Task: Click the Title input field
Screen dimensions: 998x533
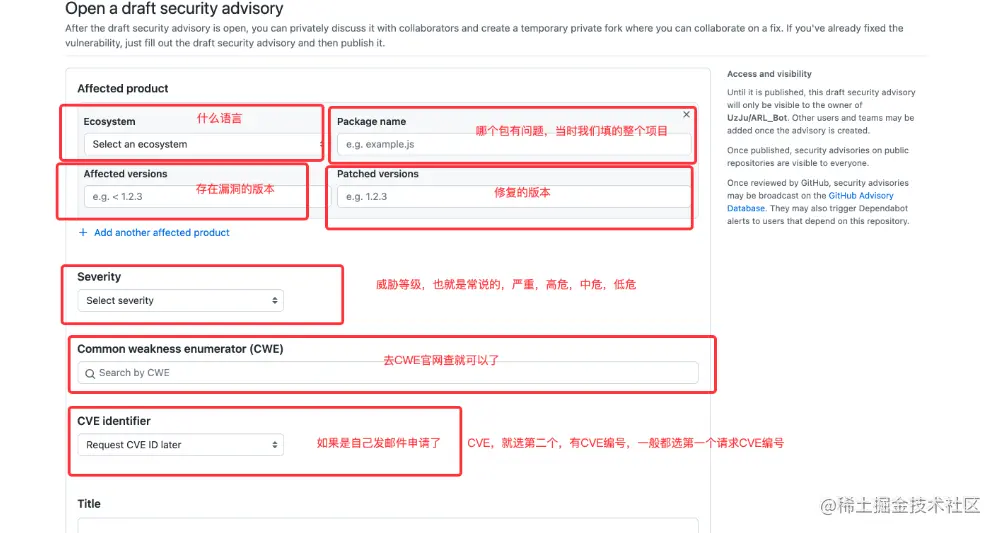Action: point(388,525)
